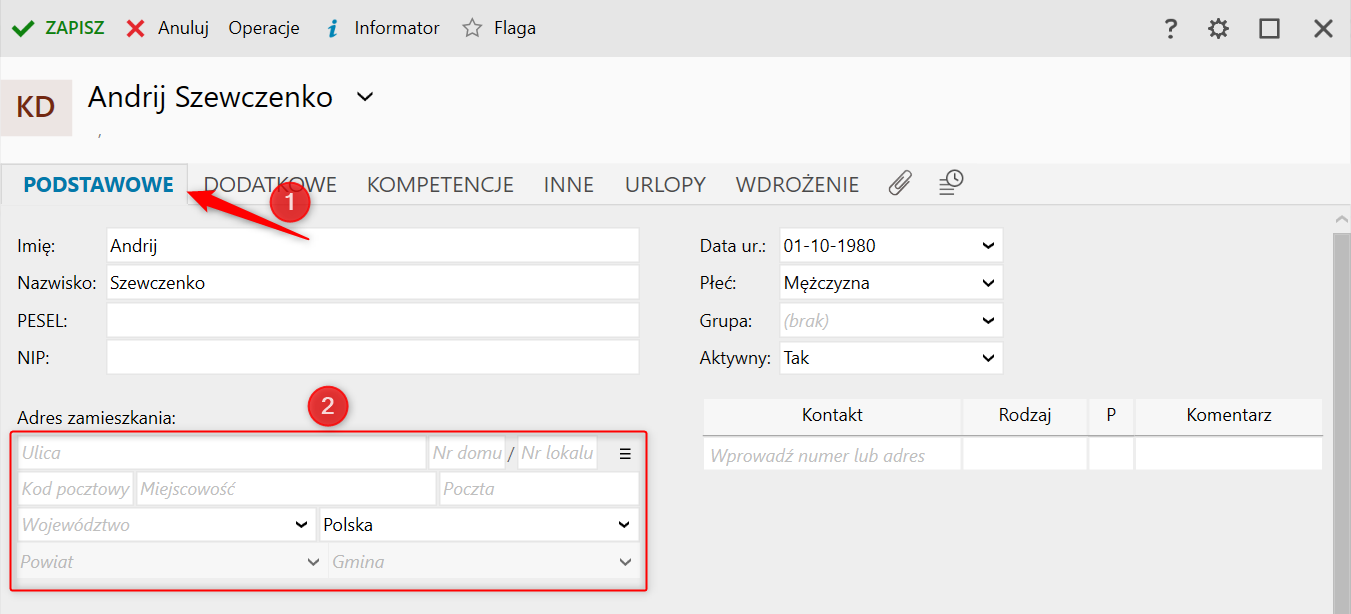The width and height of the screenshot is (1351, 614).
Task: Click the Ulica street input field
Action: click(x=222, y=453)
